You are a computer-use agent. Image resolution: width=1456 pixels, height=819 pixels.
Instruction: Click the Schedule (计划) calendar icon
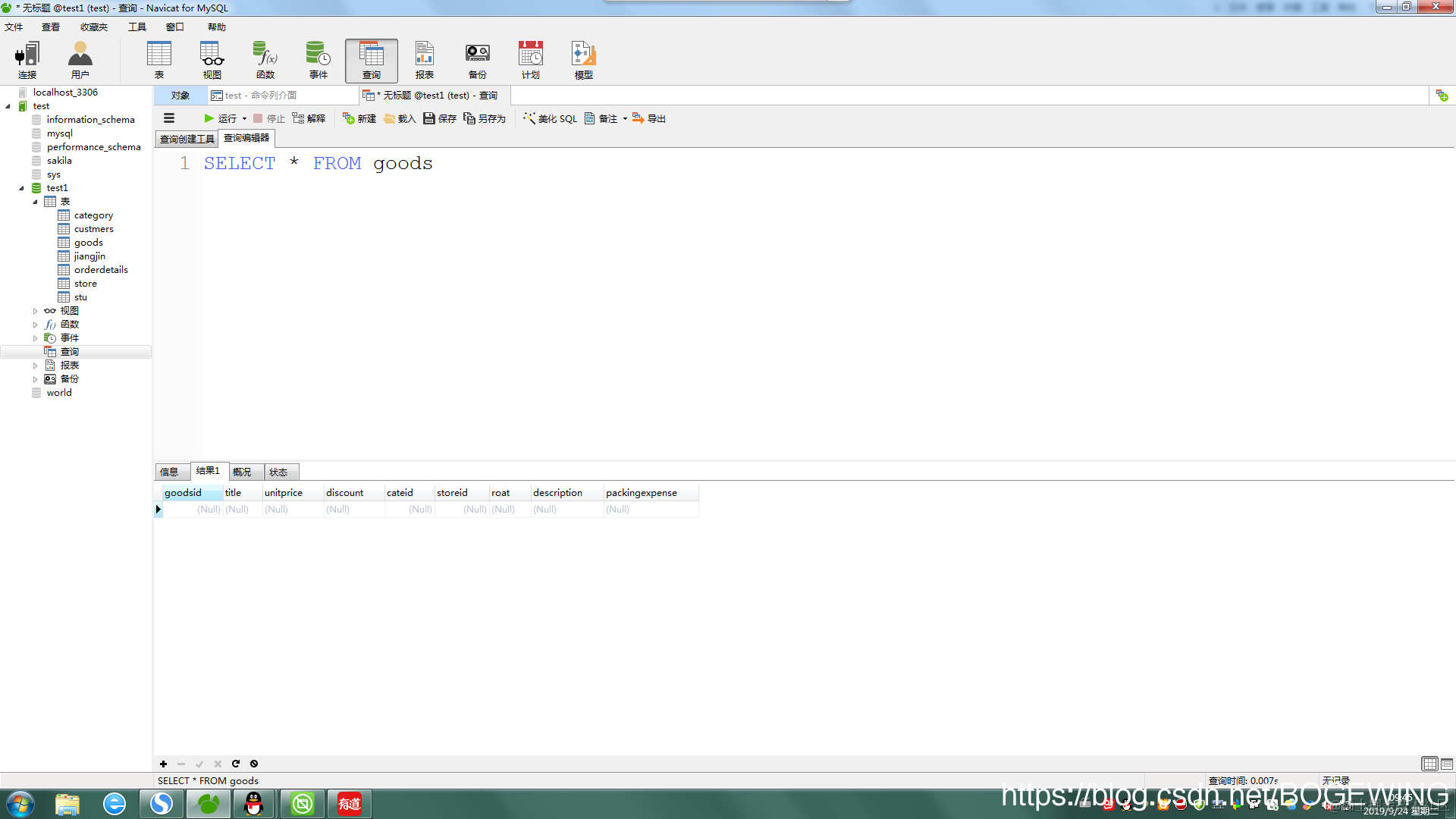[531, 60]
